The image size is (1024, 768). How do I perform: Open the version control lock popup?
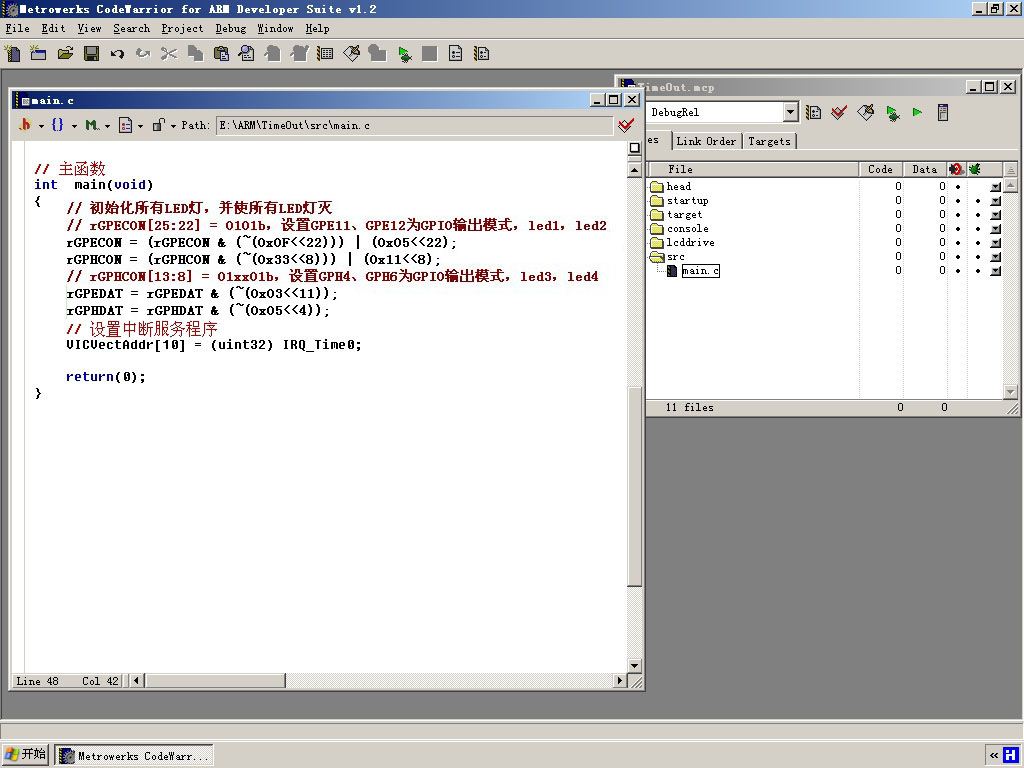point(163,125)
